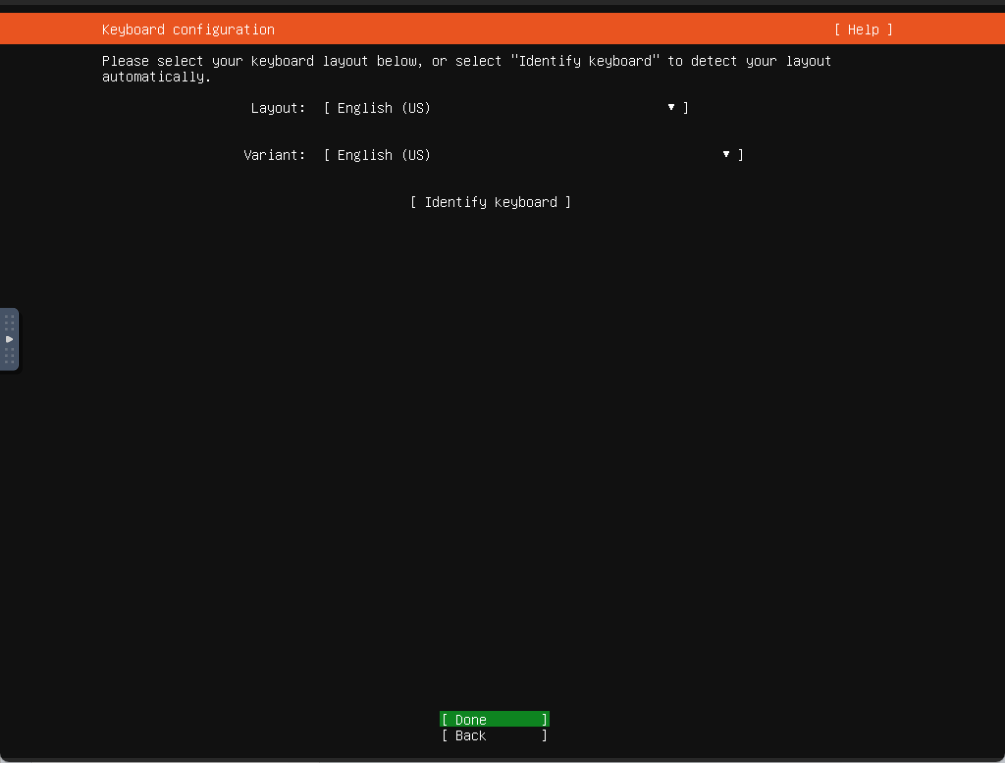Click the Variant: field label
The height and width of the screenshot is (763, 1005).
274,155
